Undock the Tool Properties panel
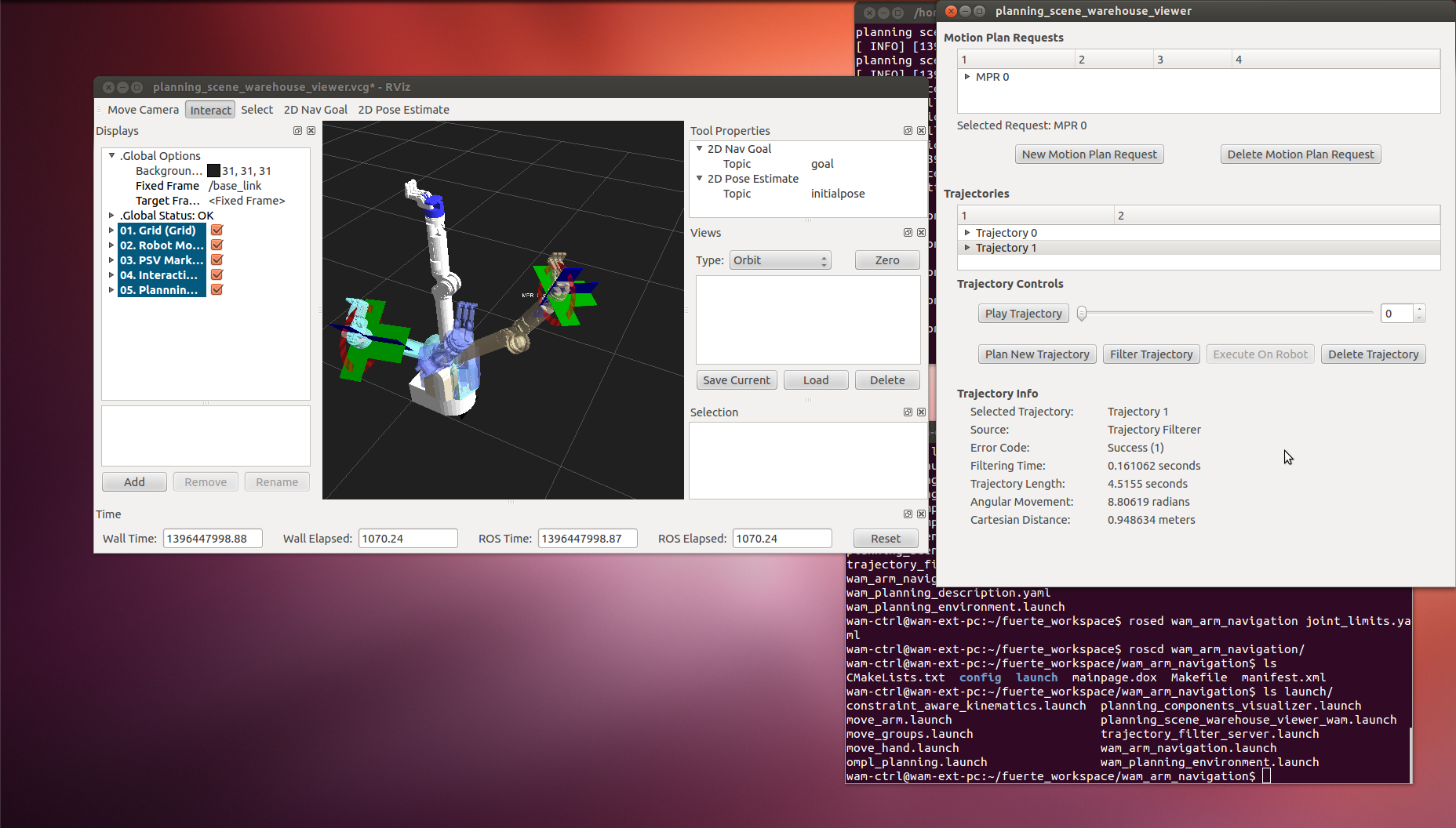The width and height of the screenshot is (1456, 828). coord(908,131)
